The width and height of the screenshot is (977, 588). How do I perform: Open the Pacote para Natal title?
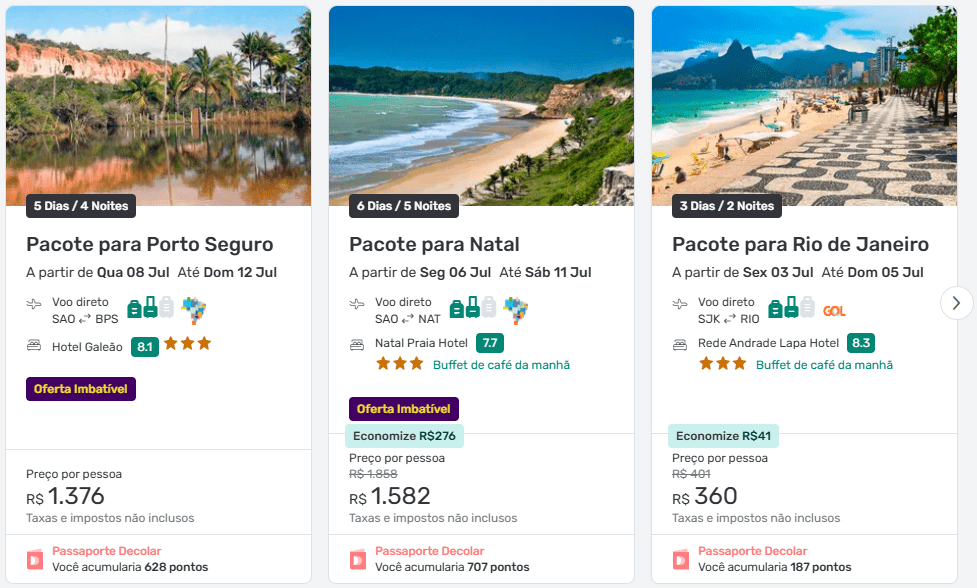434,245
